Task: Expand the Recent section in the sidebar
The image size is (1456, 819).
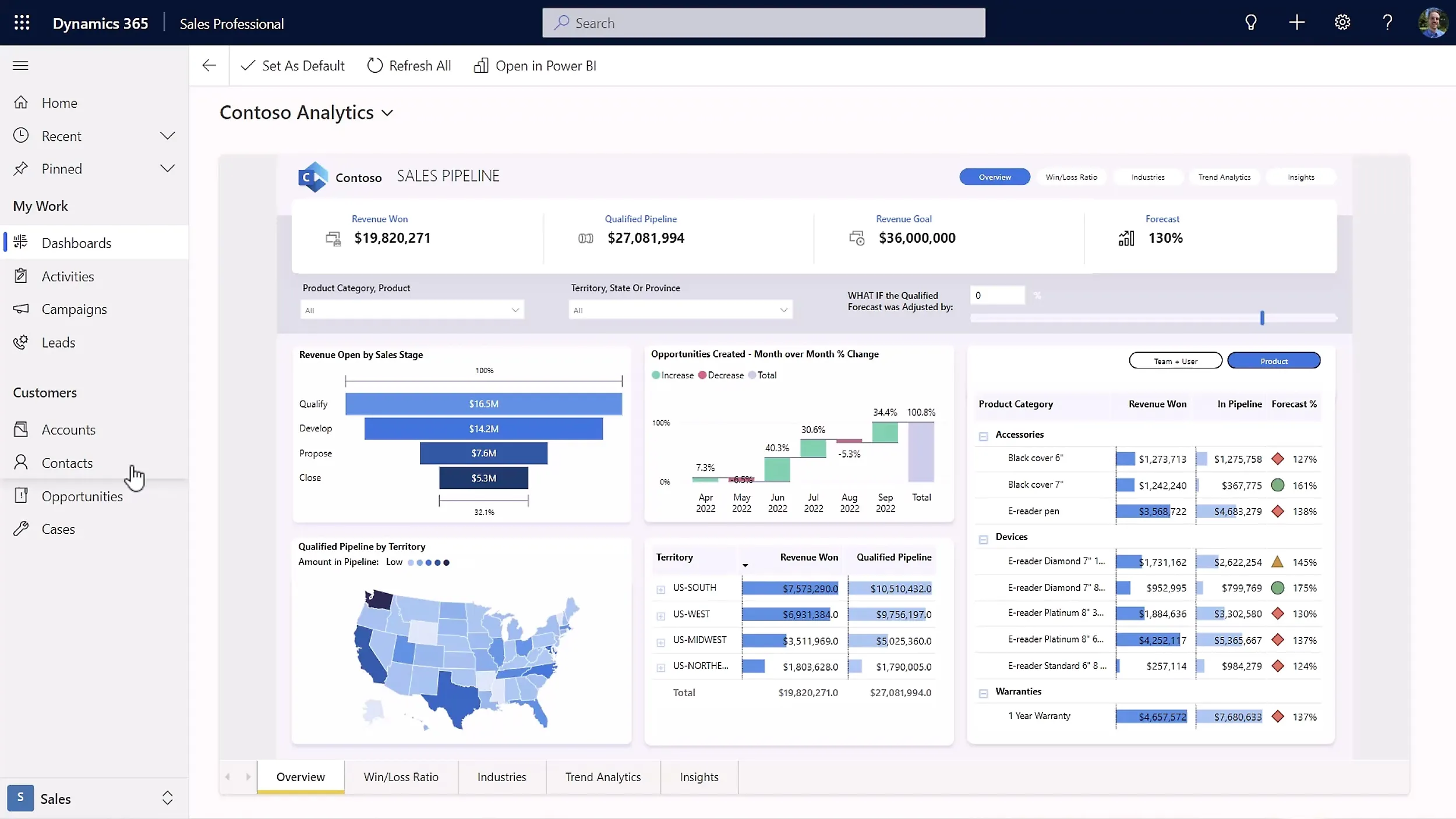Action: pos(167,135)
